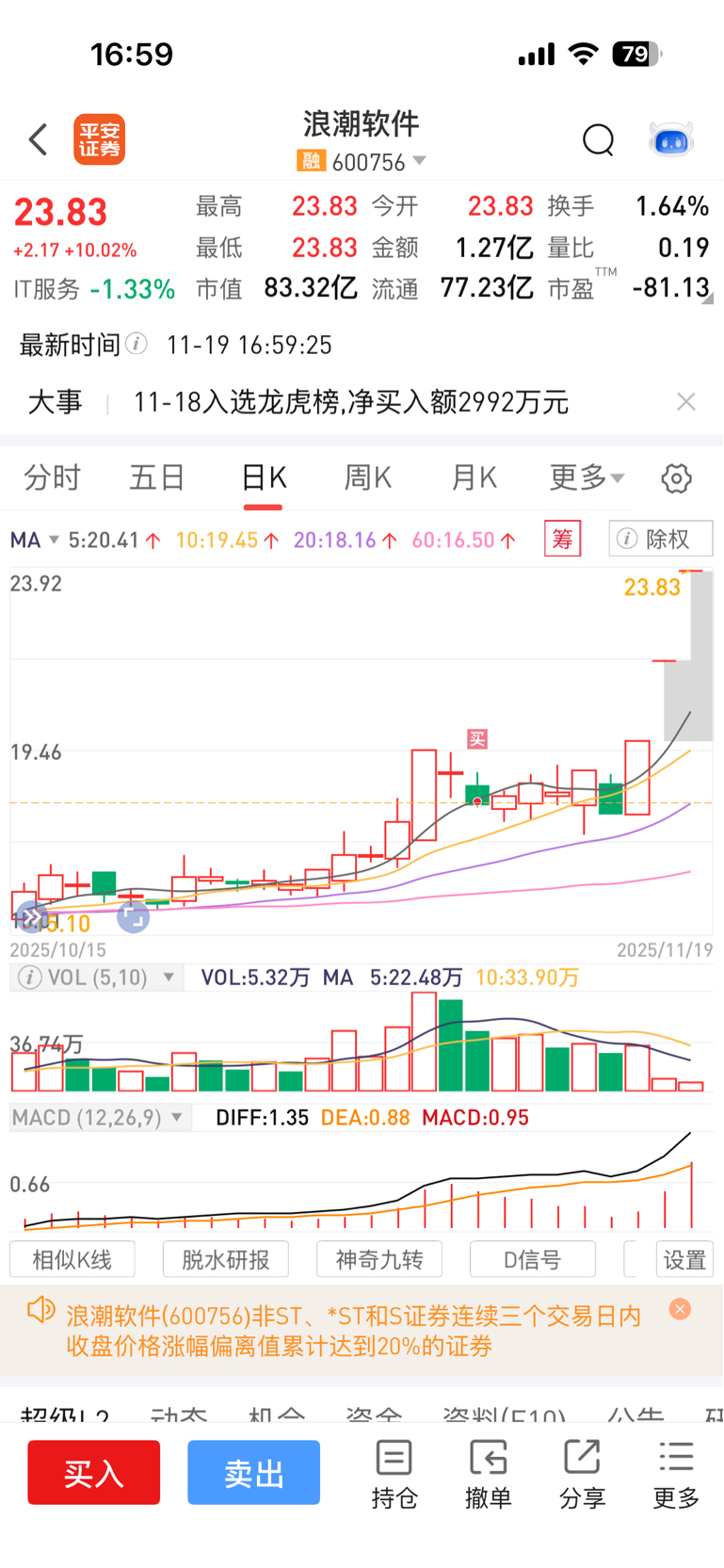The width and height of the screenshot is (724, 1568).
Task: Tap the 融 margin badge icon
Action: click(x=311, y=162)
